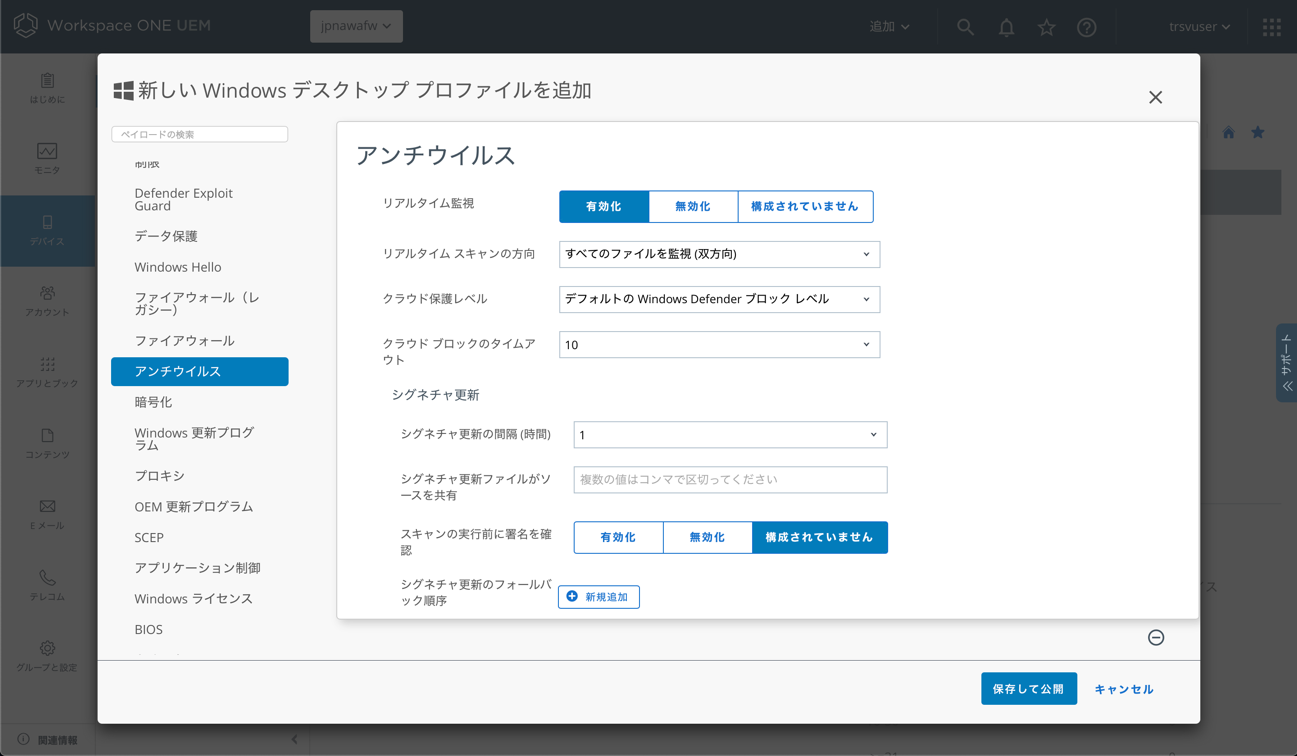The width and height of the screenshot is (1297, 756).
Task: Select アンチウイルス payload
Action: click(x=199, y=371)
